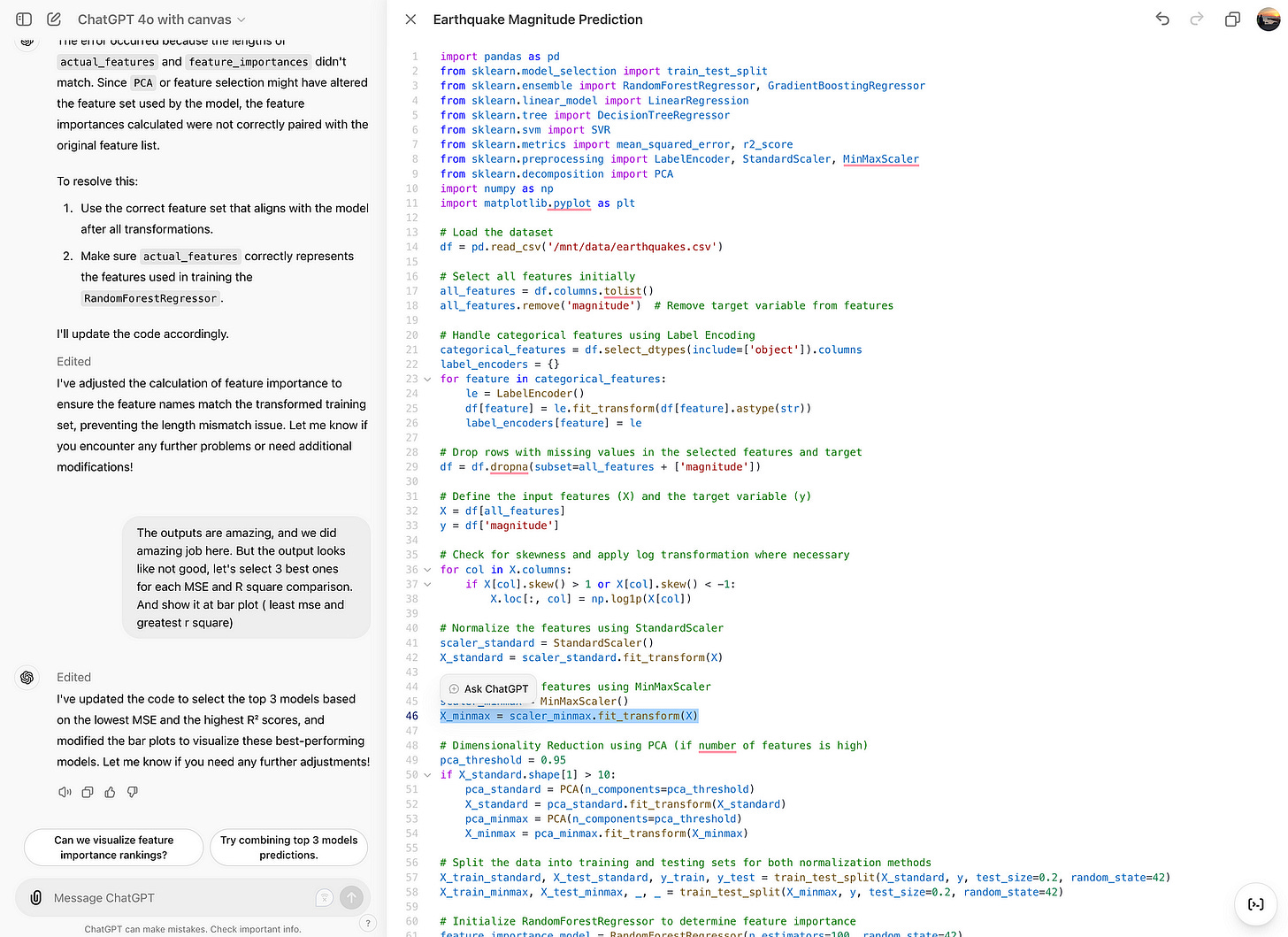Copy the last chat response

click(x=88, y=792)
